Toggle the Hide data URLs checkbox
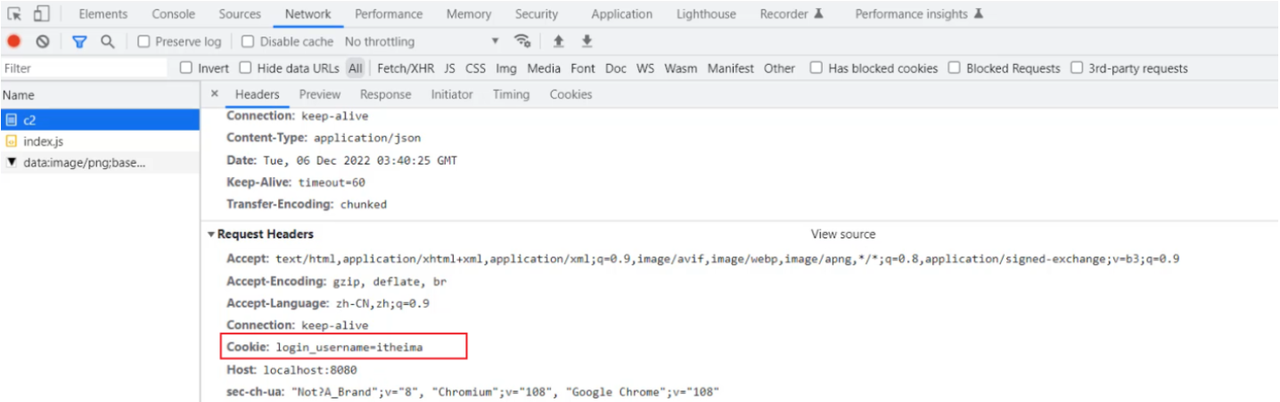 click(x=246, y=69)
